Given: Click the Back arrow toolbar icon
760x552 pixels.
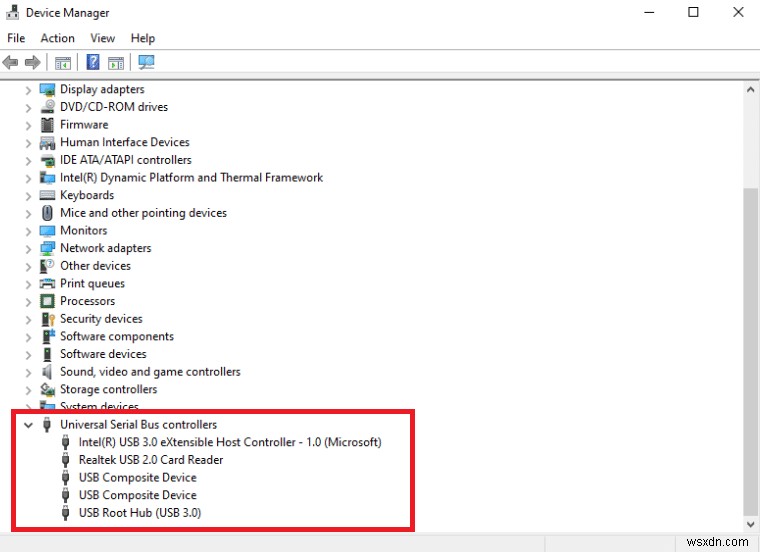Looking at the screenshot, I should (x=10, y=63).
